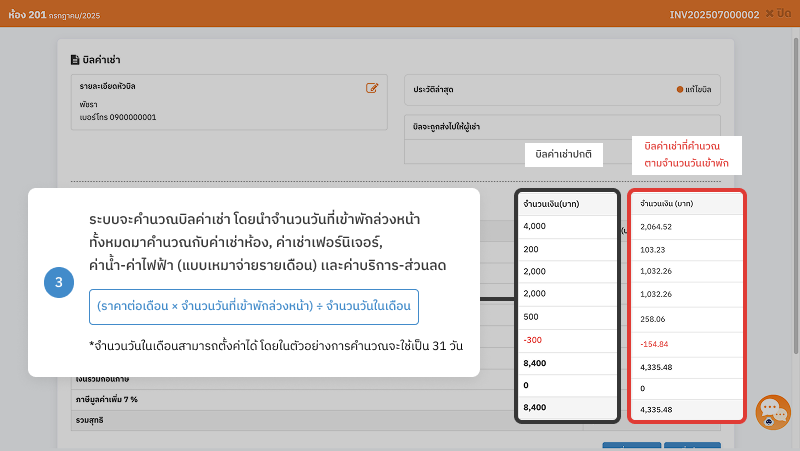800x451 pixels.
Task: Click the 4,000 amount in normal bill
Action: pyautogui.click(x=537, y=226)
